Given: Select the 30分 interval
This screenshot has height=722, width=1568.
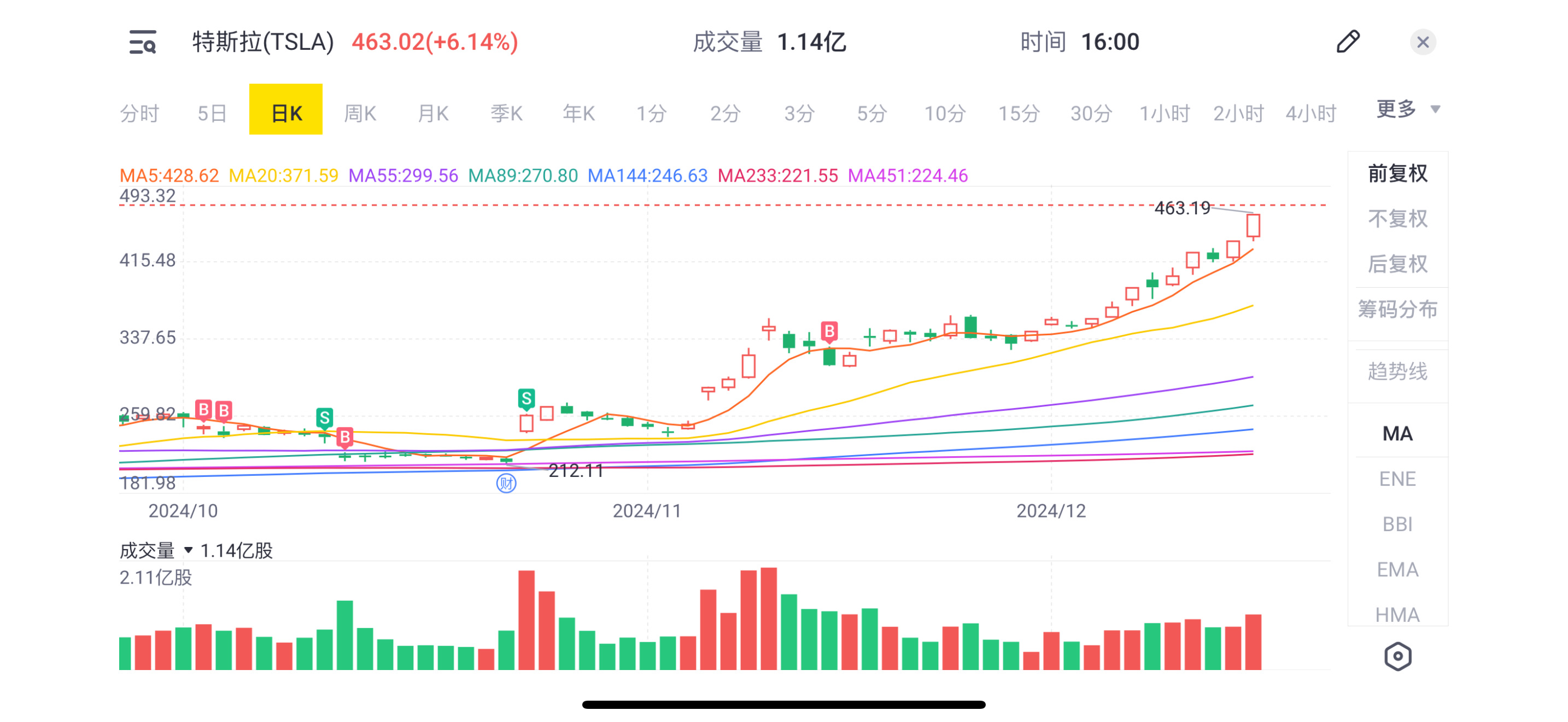Looking at the screenshot, I should pyautogui.click(x=1091, y=113).
